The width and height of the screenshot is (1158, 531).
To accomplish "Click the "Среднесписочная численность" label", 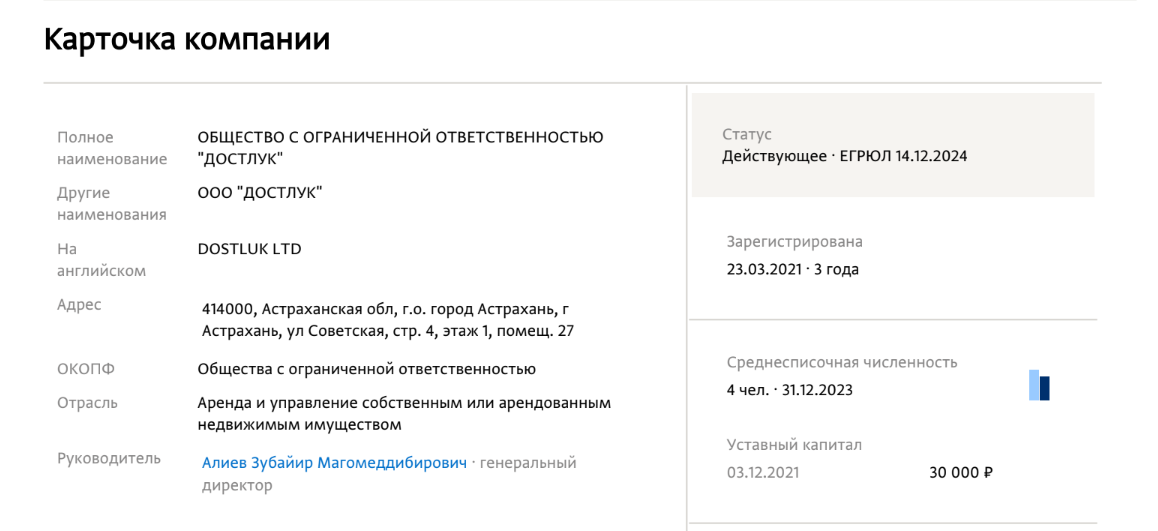I will pos(841,362).
